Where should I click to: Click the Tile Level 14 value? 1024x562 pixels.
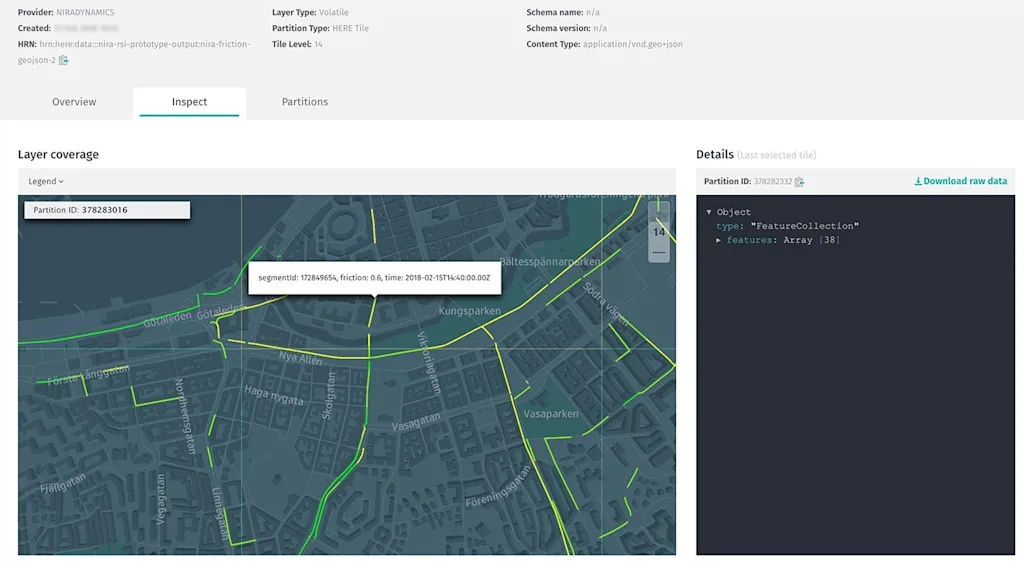(318, 44)
